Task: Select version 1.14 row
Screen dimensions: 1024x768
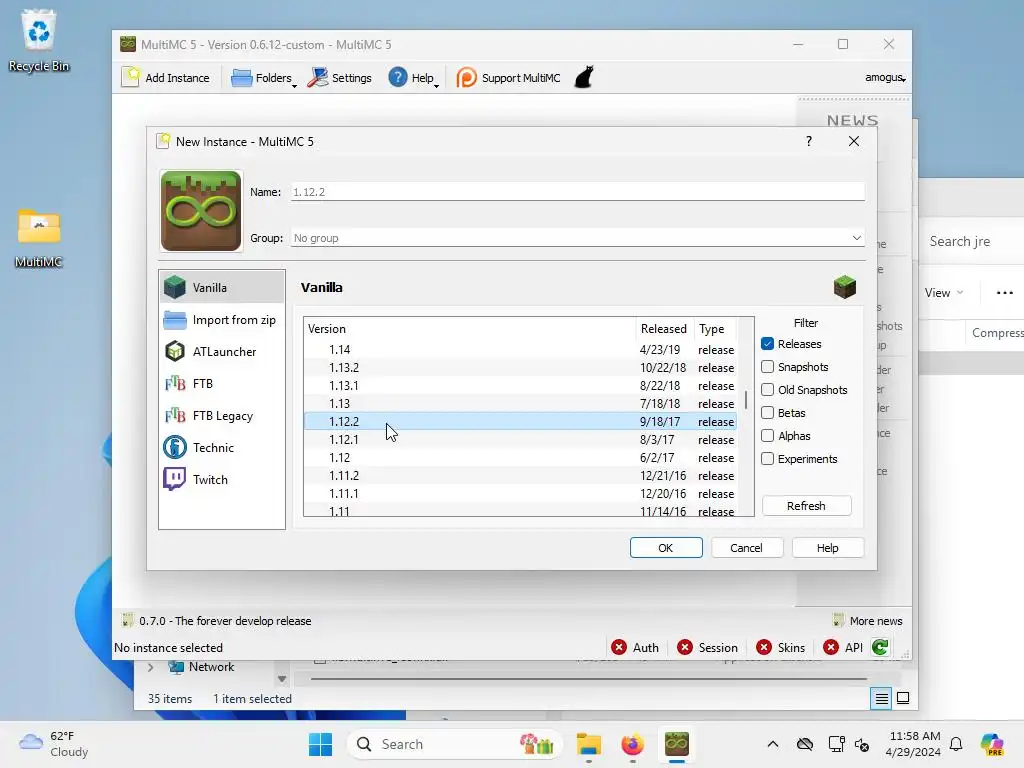Action: point(520,349)
